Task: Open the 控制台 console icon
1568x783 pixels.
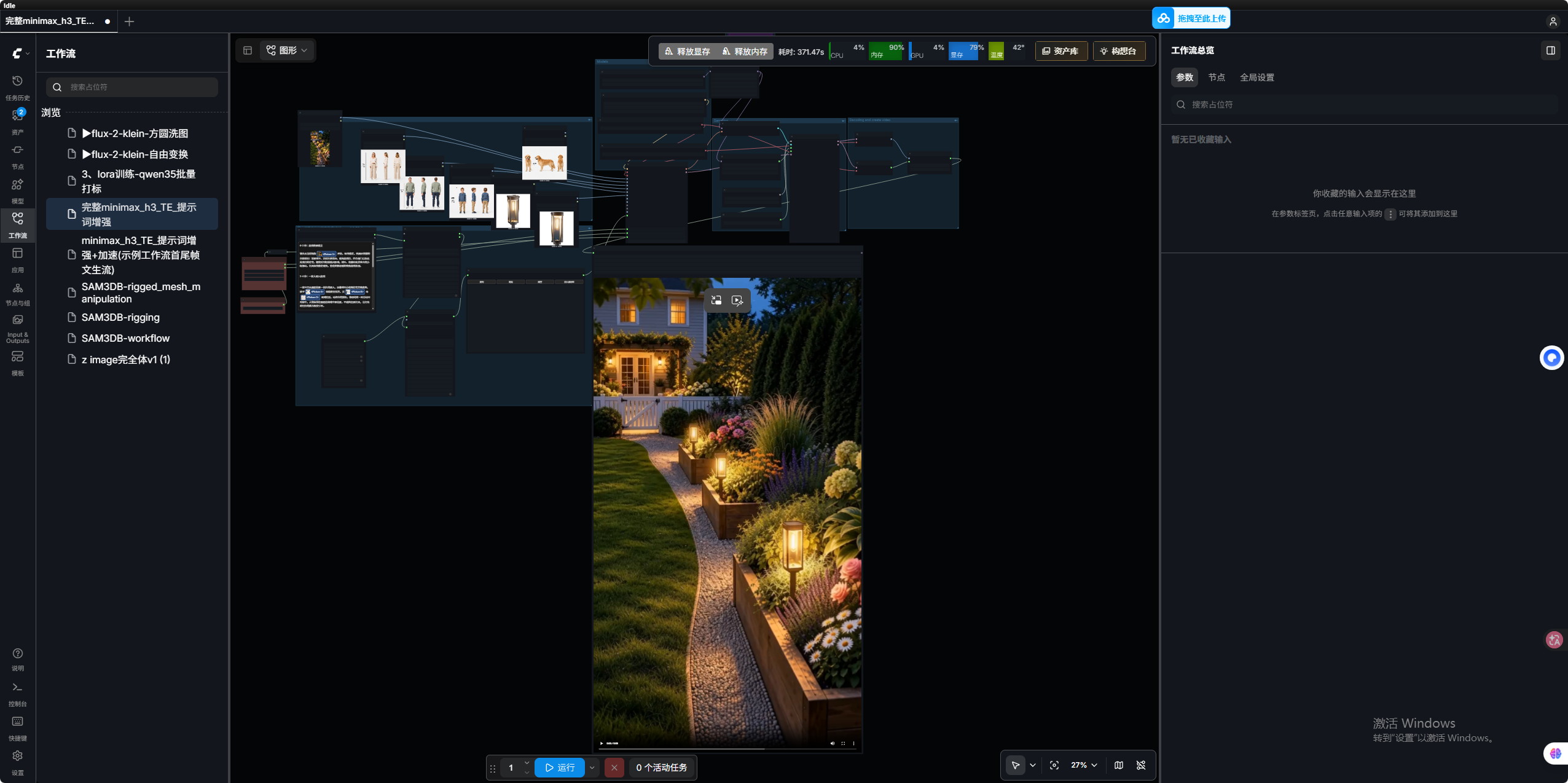Action: pos(17,693)
